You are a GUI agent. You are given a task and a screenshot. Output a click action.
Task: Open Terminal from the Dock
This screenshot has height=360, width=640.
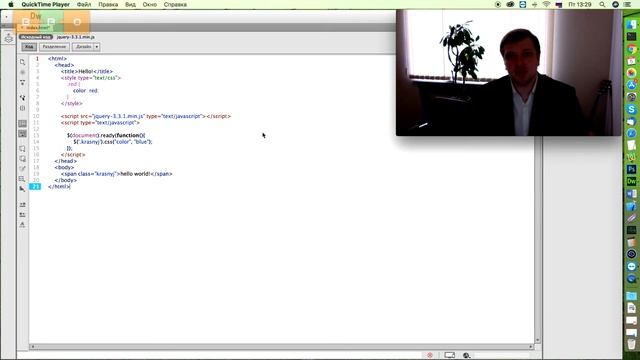[631, 37]
